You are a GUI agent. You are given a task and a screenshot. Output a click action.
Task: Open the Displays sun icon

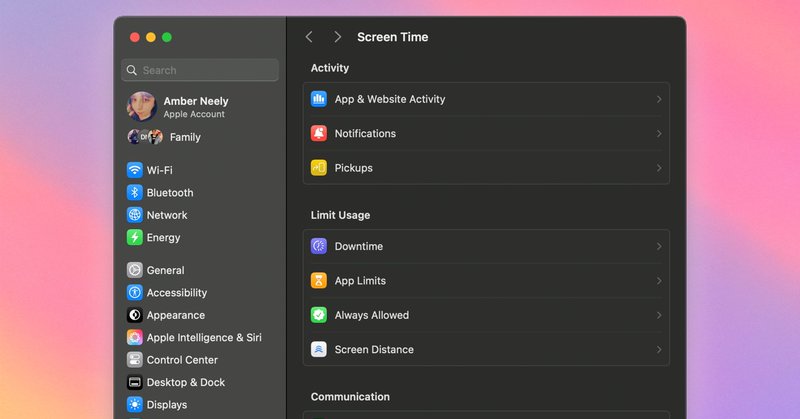135,405
